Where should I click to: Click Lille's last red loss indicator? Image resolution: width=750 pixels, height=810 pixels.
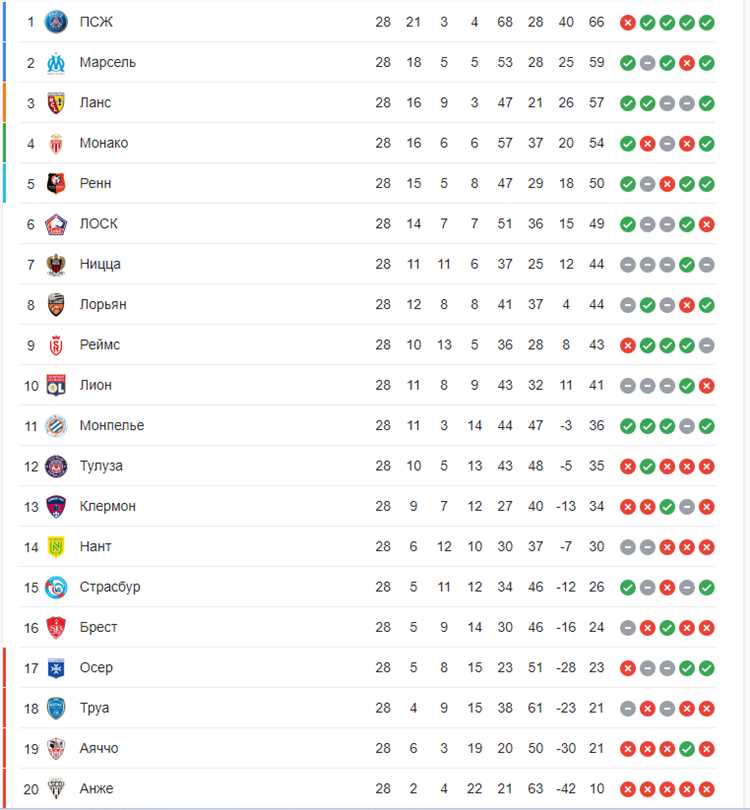click(707, 224)
